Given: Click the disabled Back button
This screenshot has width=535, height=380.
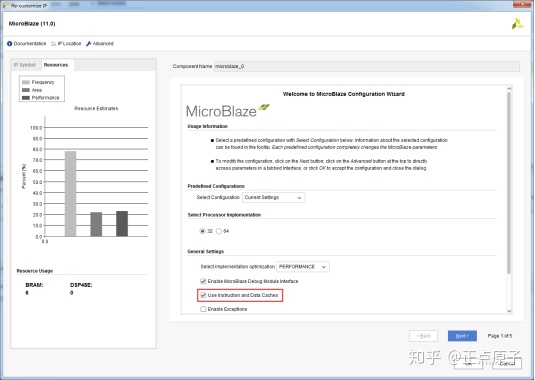Looking at the screenshot, I should pyautogui.click(x=423, y=336).
